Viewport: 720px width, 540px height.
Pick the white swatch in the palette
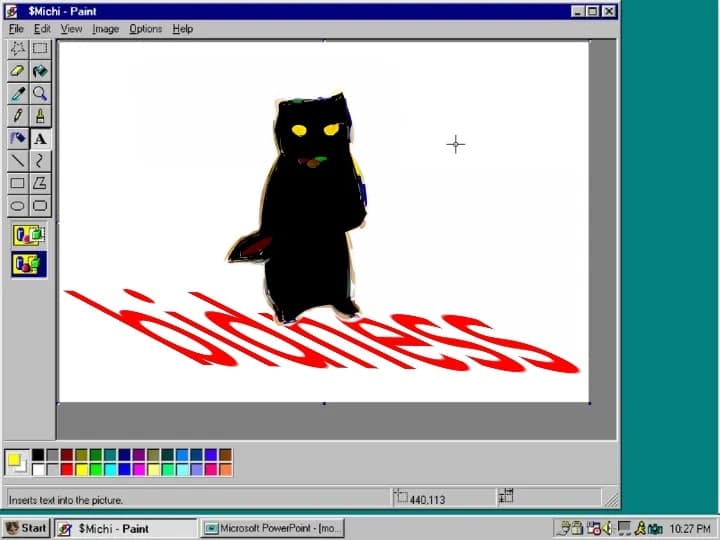(38, 469)
